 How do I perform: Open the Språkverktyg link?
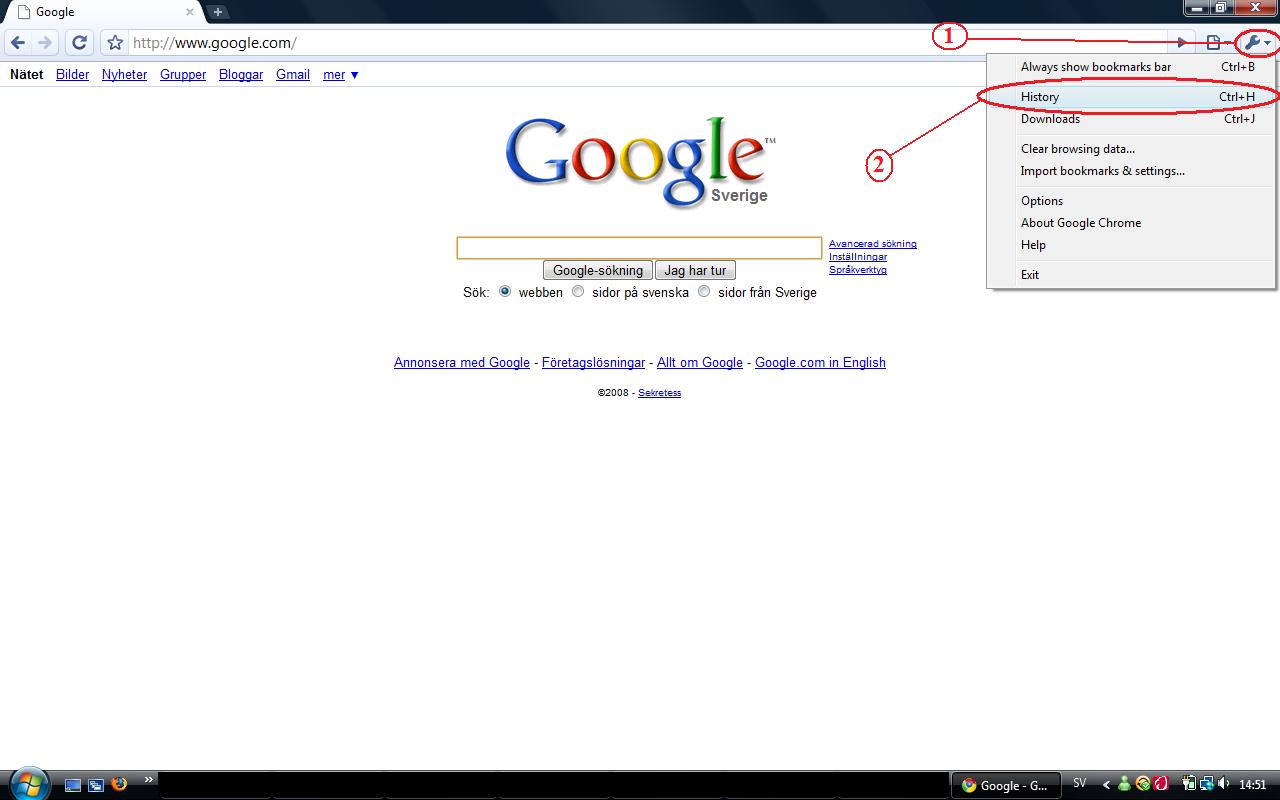pos(858,270)
